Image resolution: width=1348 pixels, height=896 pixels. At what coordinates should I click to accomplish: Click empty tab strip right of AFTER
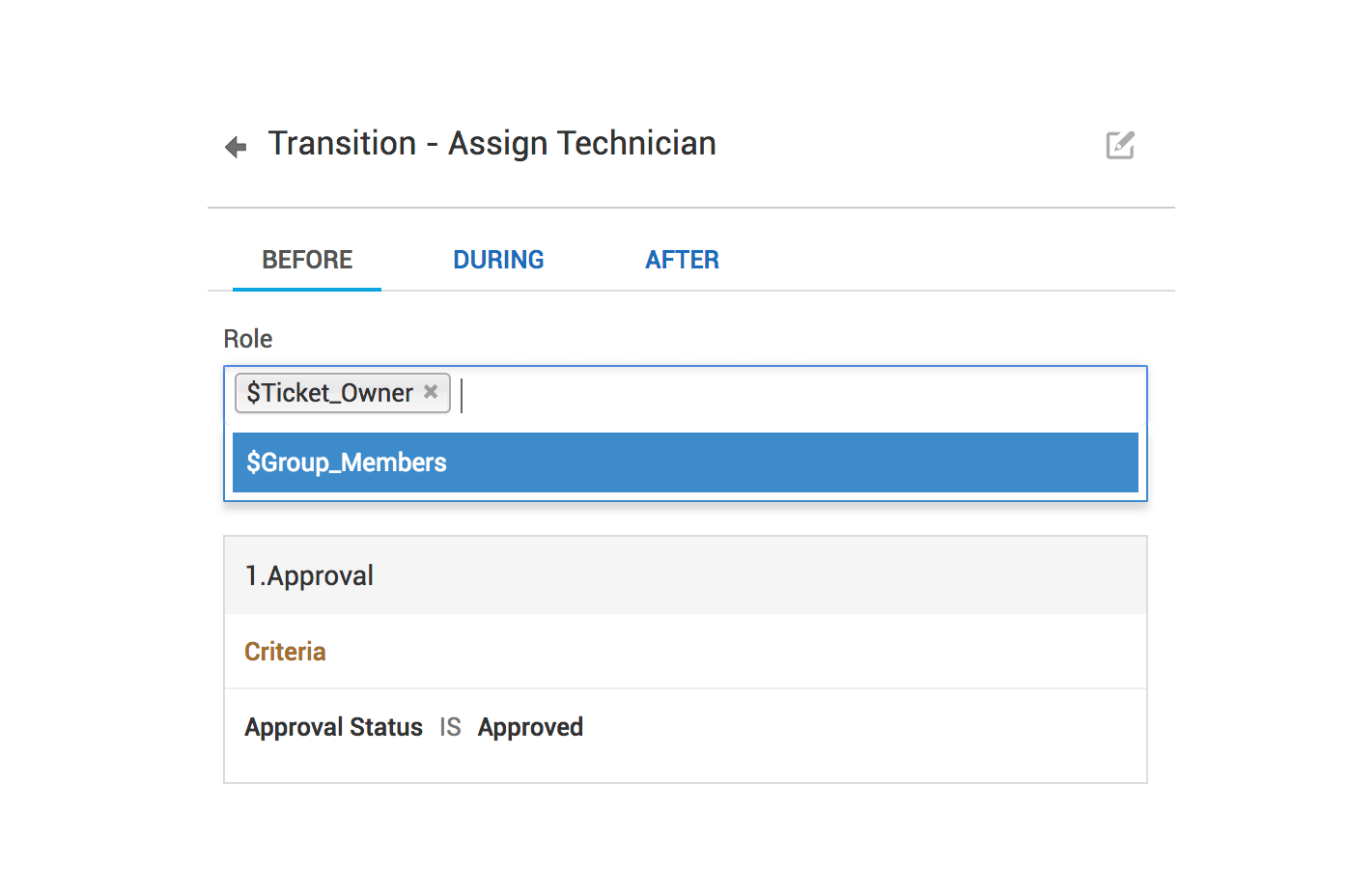(946, 260)
